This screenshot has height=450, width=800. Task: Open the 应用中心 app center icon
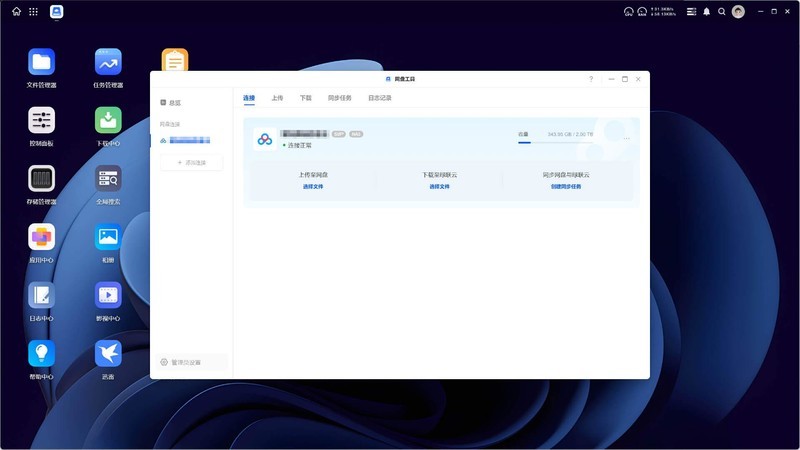coord(41,237)
